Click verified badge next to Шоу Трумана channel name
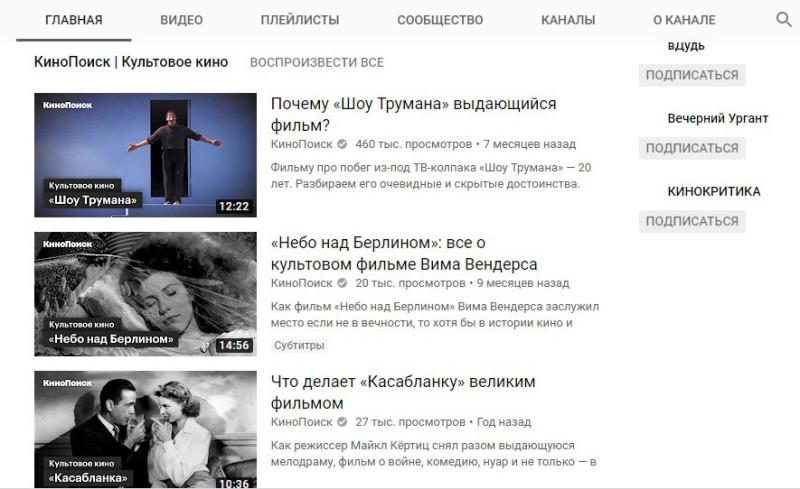 (342, 144)
